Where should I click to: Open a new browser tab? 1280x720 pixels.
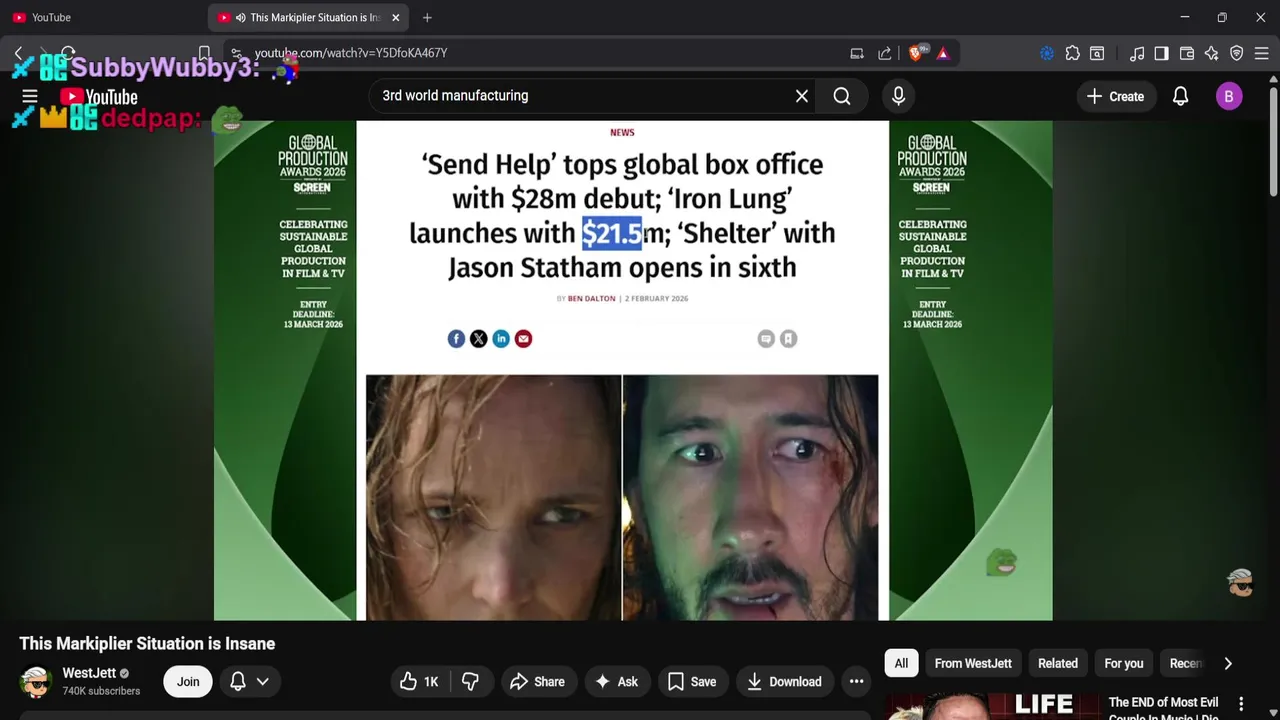[427, 17]
